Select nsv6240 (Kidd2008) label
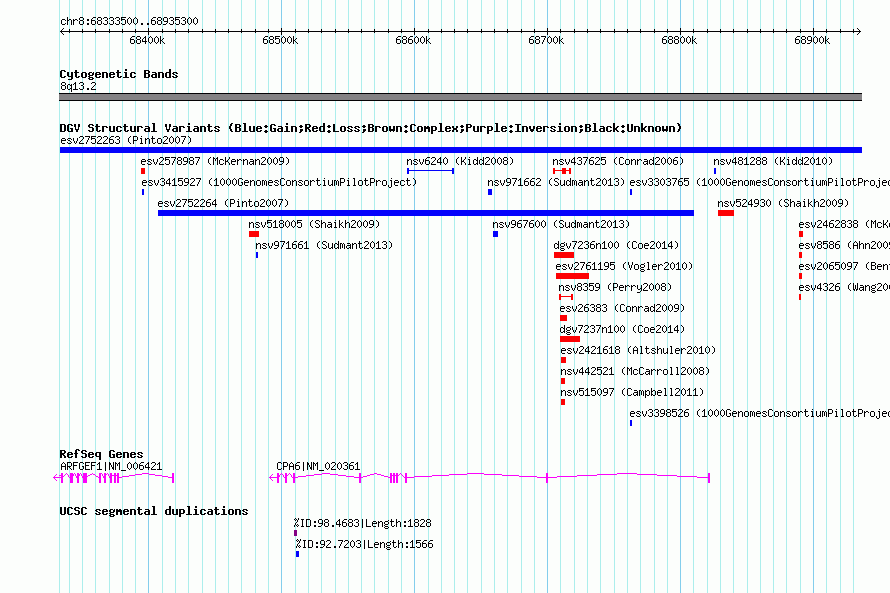 [x=460, y=161]
